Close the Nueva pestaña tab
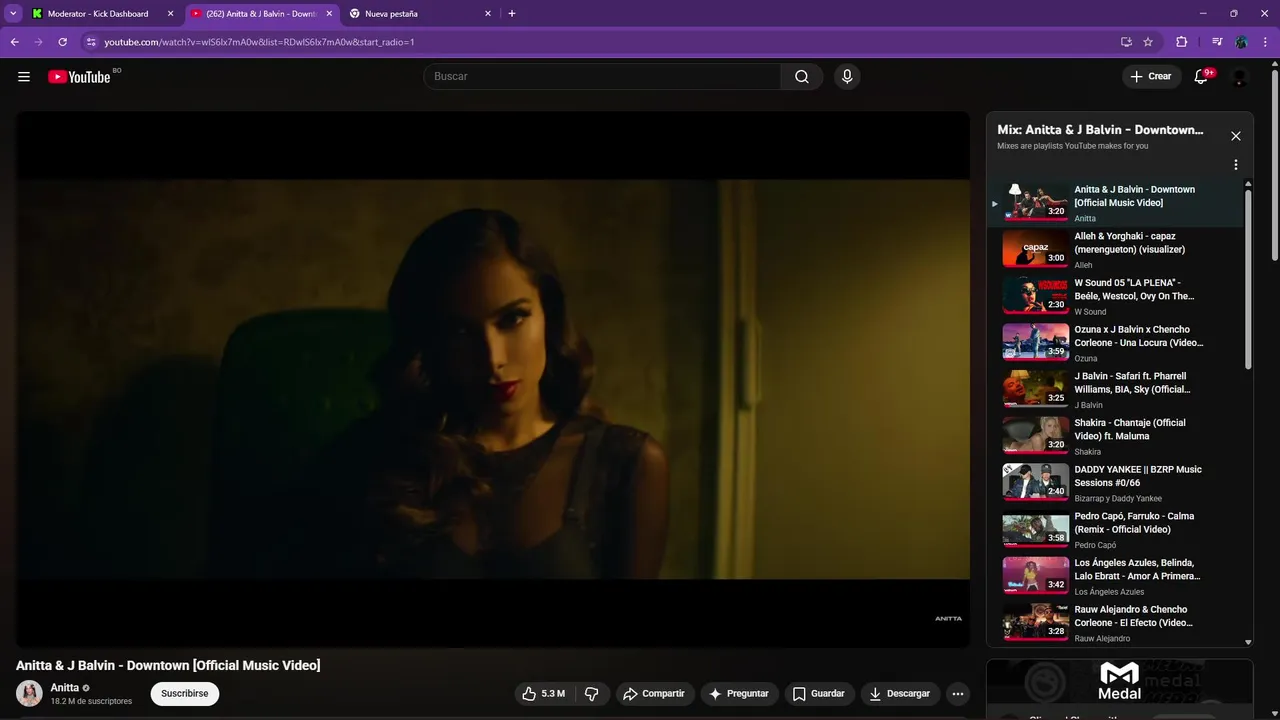 tap(488, 14)
